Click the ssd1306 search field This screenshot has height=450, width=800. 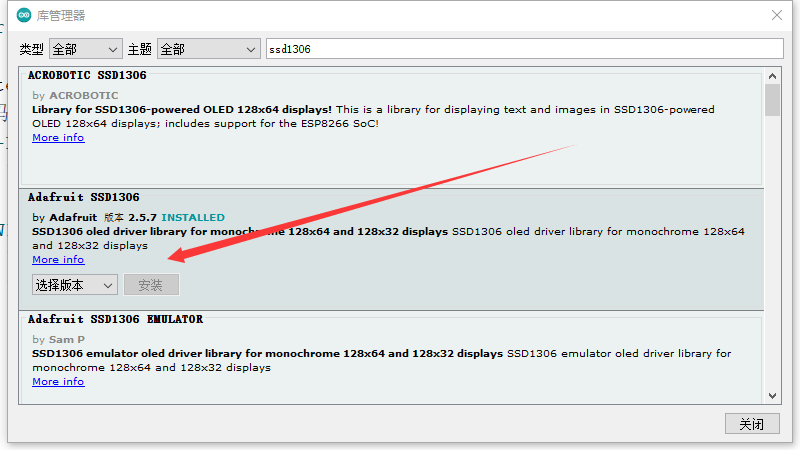point(524,49)
